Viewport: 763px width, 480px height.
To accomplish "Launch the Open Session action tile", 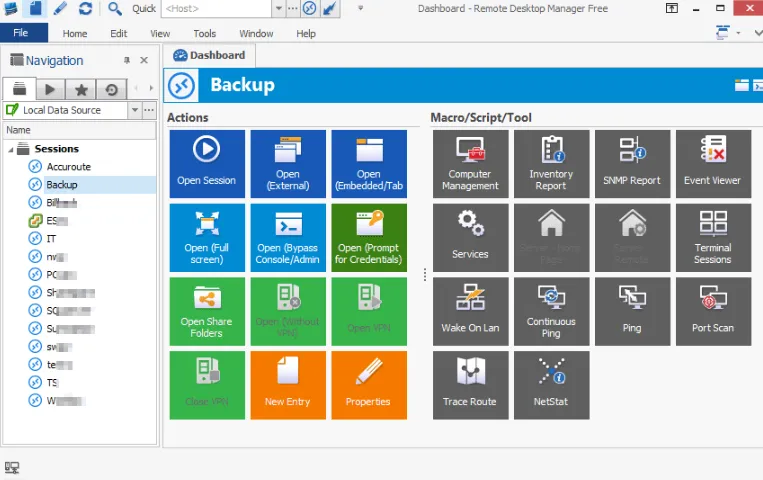I will coord(207,164).
